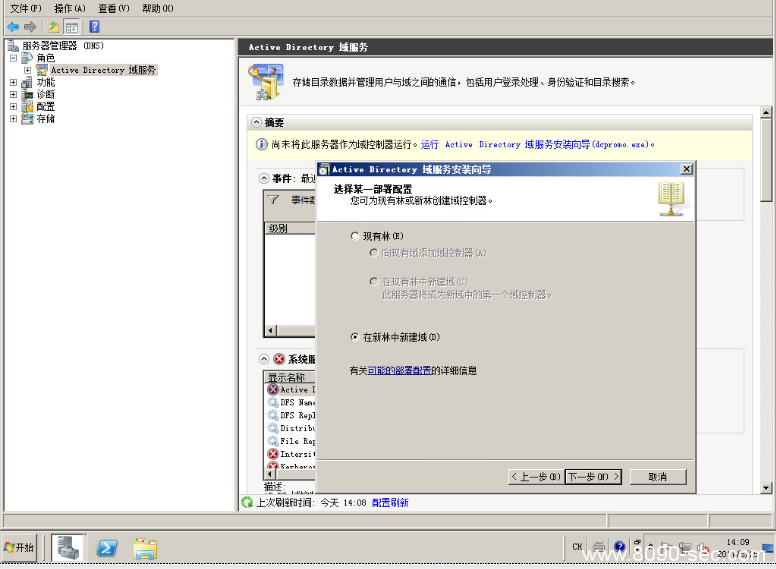Click the 配置刷新 link

pyautogui.click(x=390, y=502)
